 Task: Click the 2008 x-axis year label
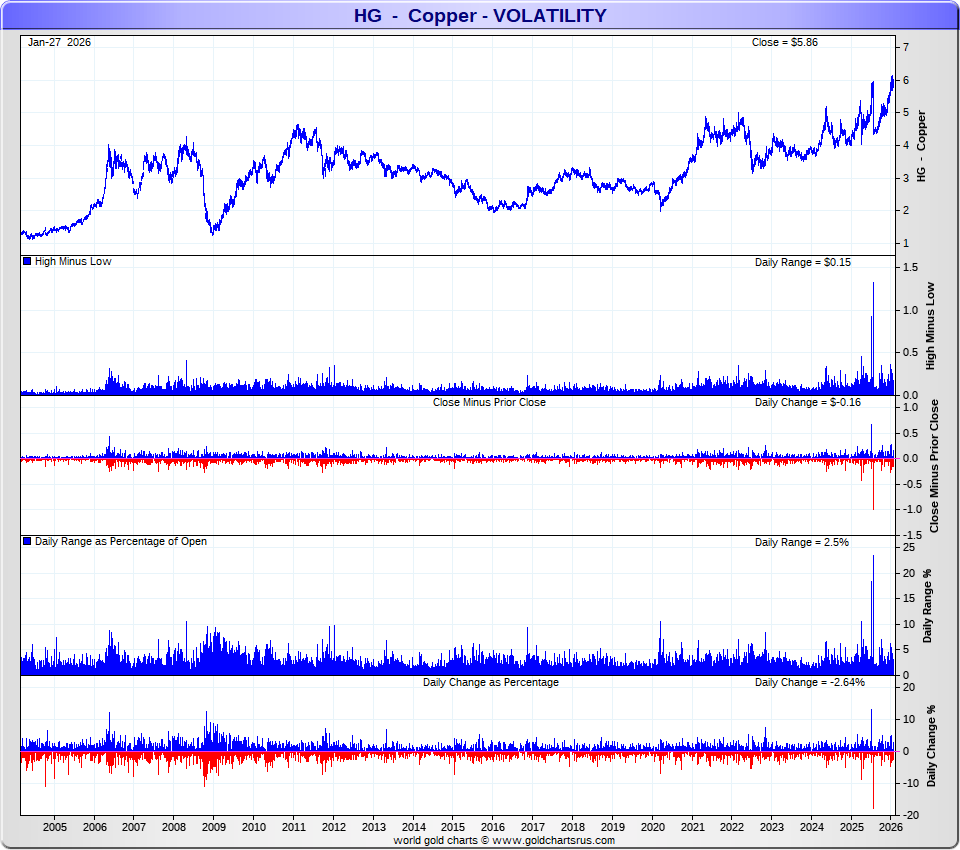pyautogui.click(x=174, y=827)
